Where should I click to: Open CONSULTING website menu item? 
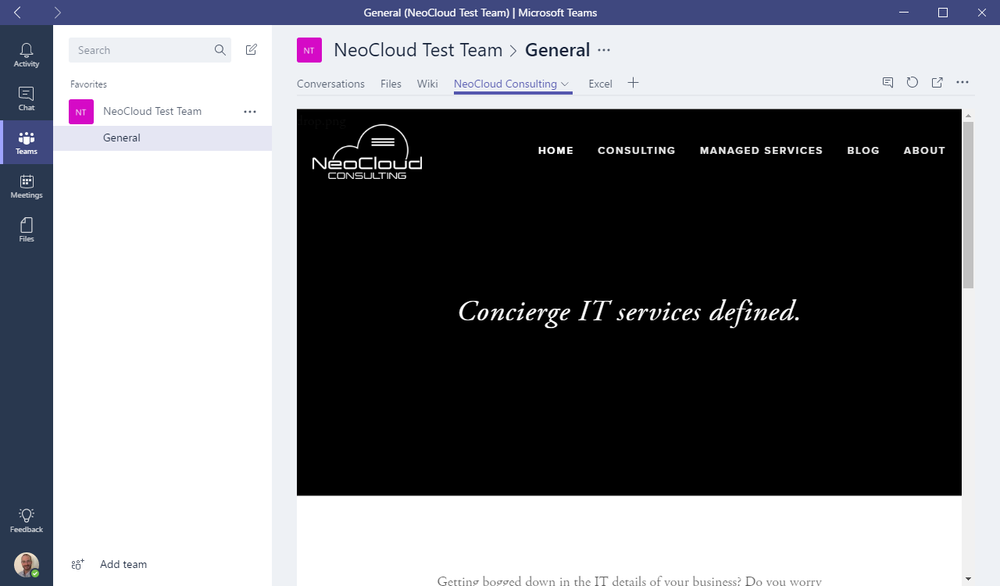[636, 150]
